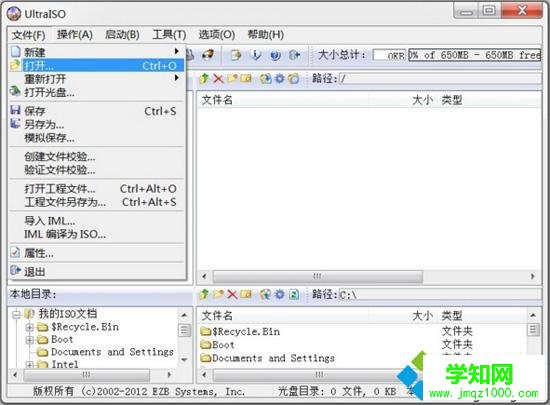Click the upper 路径 field showing /
Screen dimensions: 550x405
click(x=440, y=79)
